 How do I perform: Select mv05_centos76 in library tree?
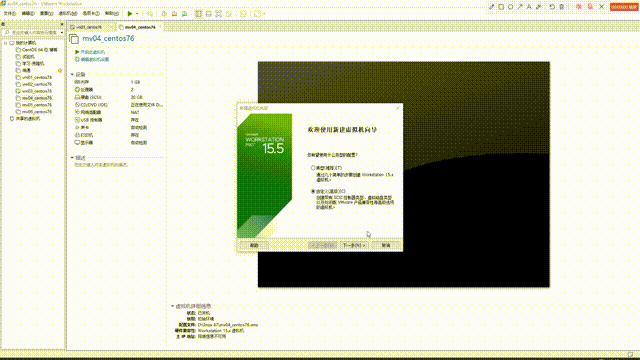pyautogui.click(x=34, y=105)
